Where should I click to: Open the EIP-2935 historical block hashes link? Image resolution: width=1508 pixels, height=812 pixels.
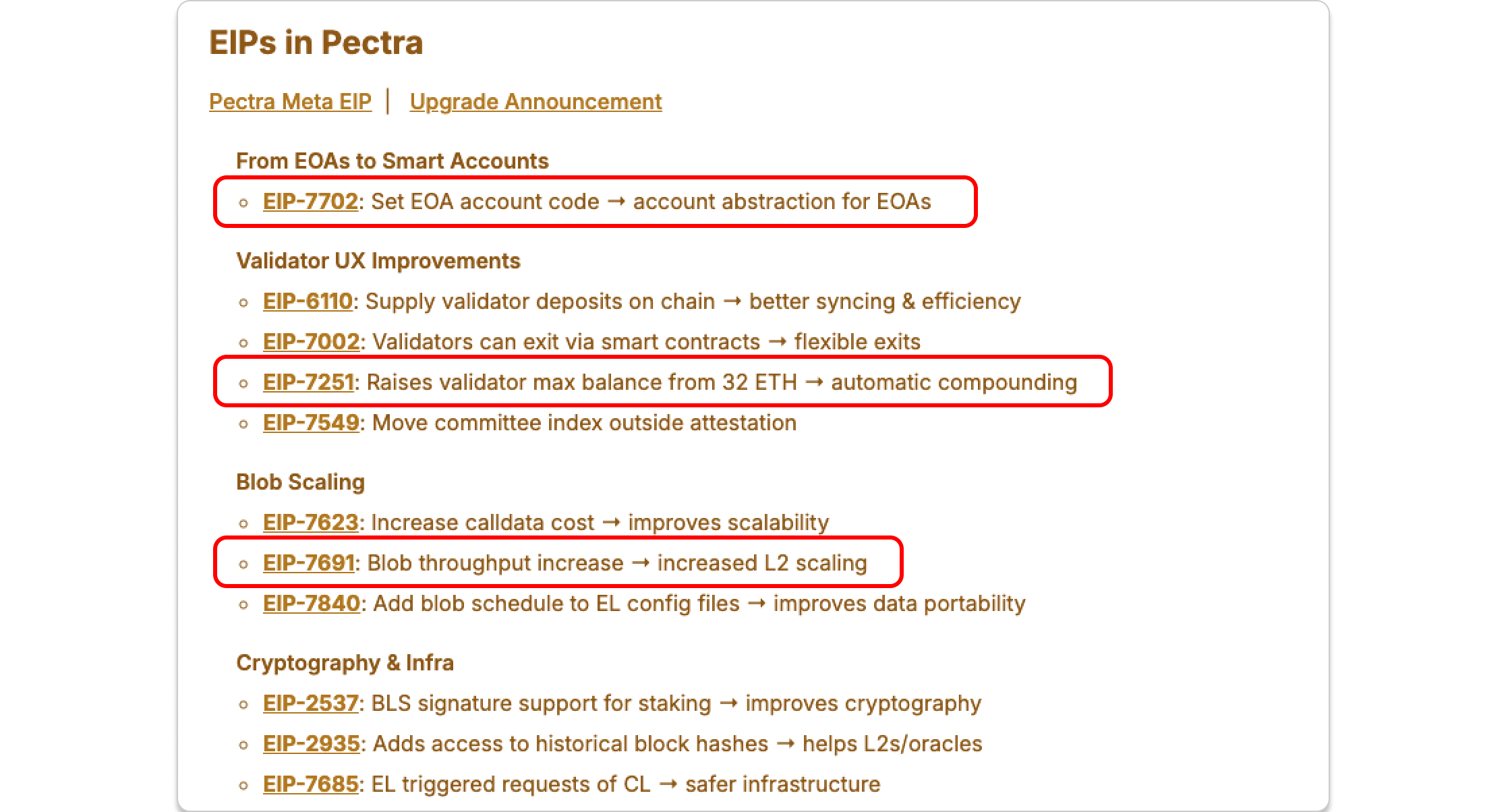pyautogui.click(x=311, y=744)
